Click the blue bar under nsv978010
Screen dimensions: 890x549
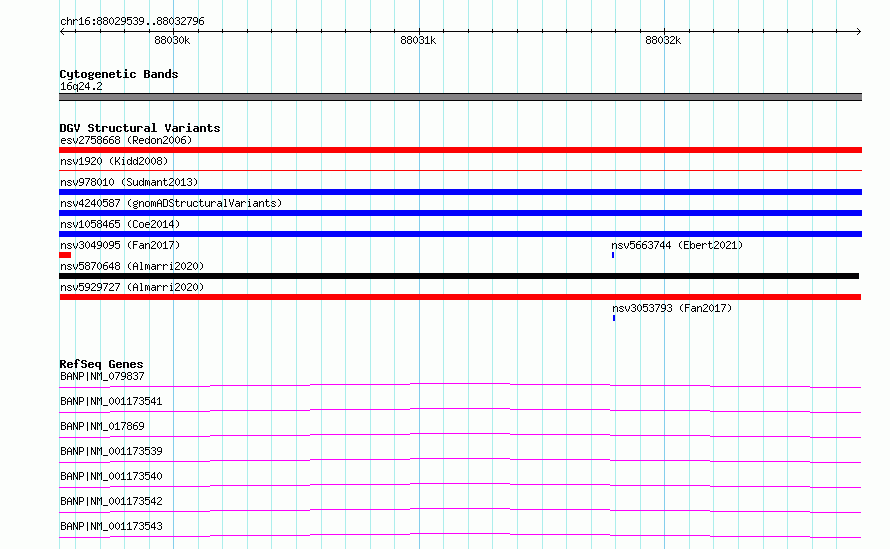[460, 192]
